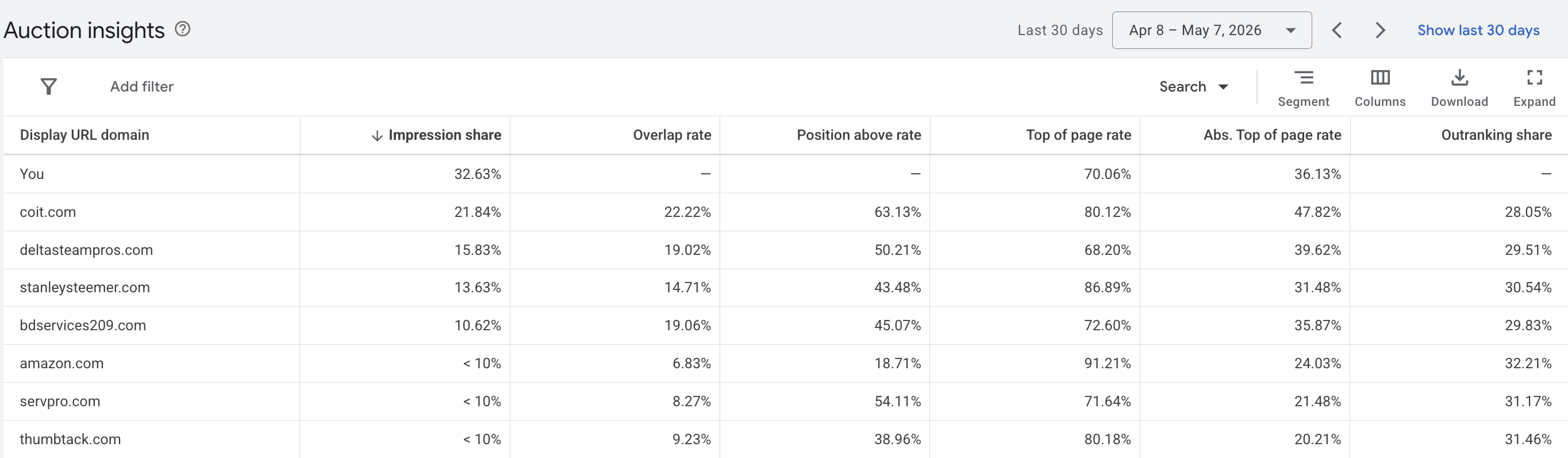Select the coit.com row
The image size is (1568, 458).
tap(785, 212)
